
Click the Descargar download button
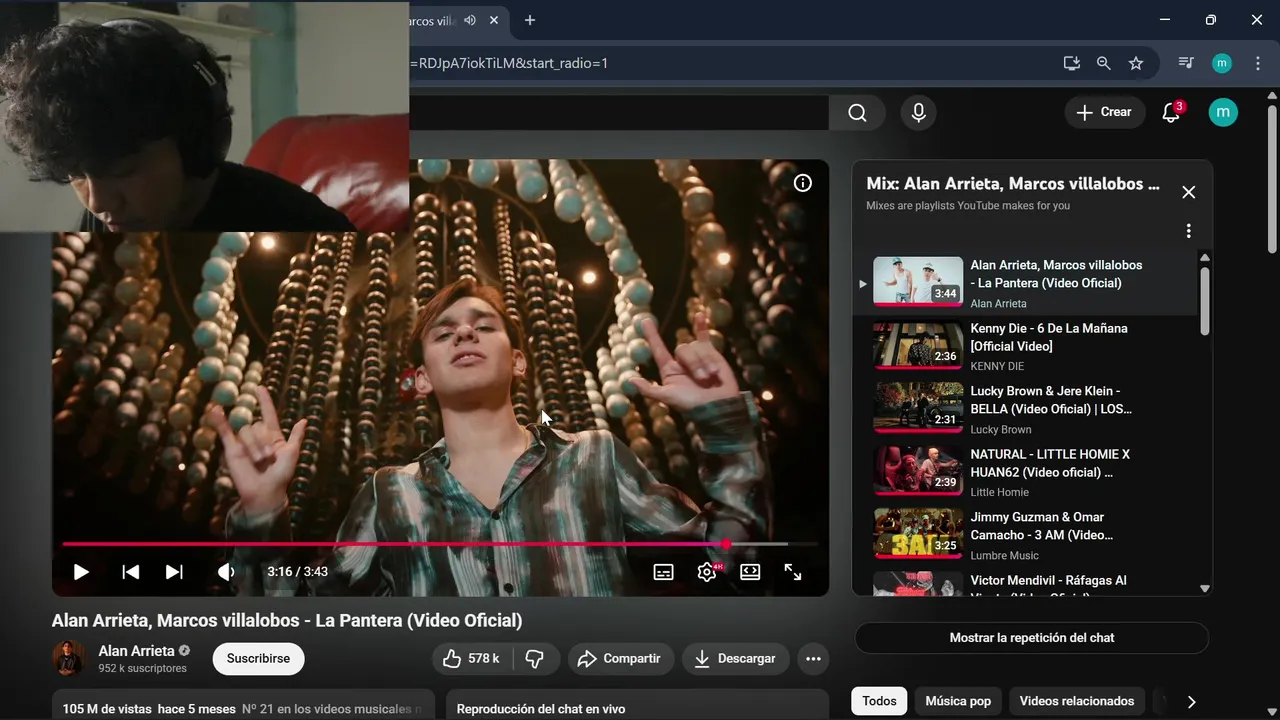click(736, 659)
